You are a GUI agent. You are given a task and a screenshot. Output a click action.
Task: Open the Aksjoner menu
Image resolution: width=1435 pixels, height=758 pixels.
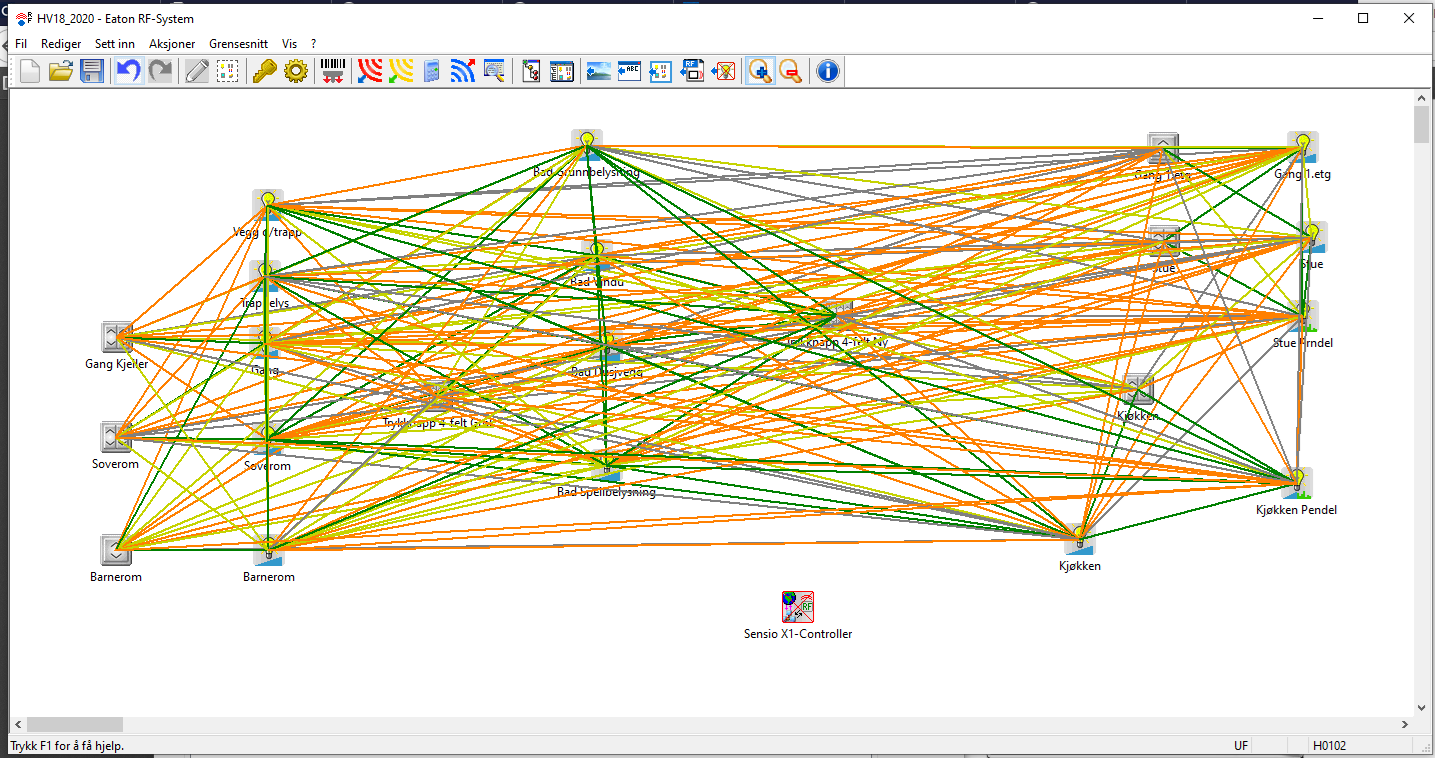pyautogui.click(x=172, y=44)
